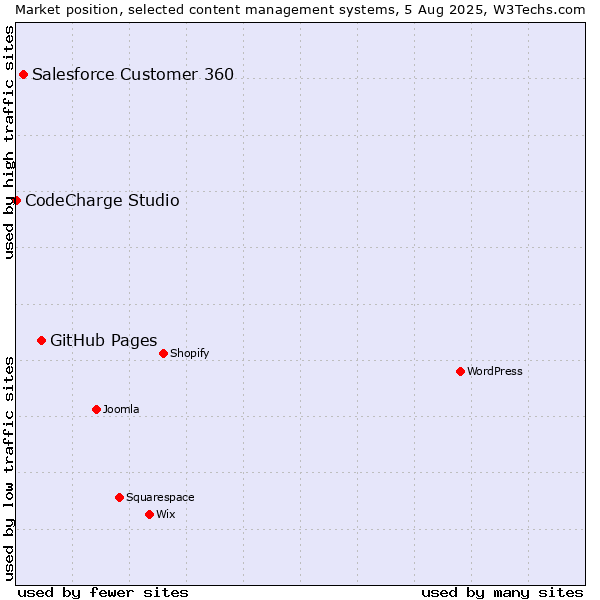Screen dimensions: 600x600
Task: Select the GitHub Pages data point
Action: coord(42,341)
